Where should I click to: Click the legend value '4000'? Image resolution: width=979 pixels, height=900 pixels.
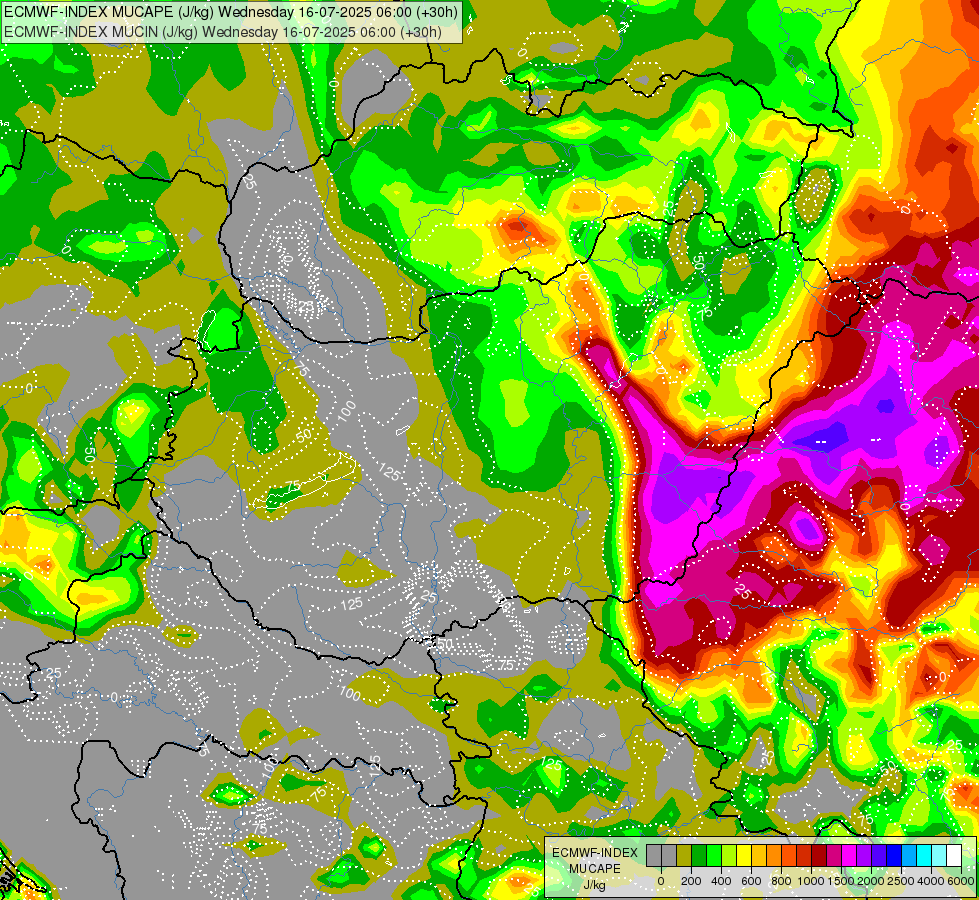click(932, 881)
